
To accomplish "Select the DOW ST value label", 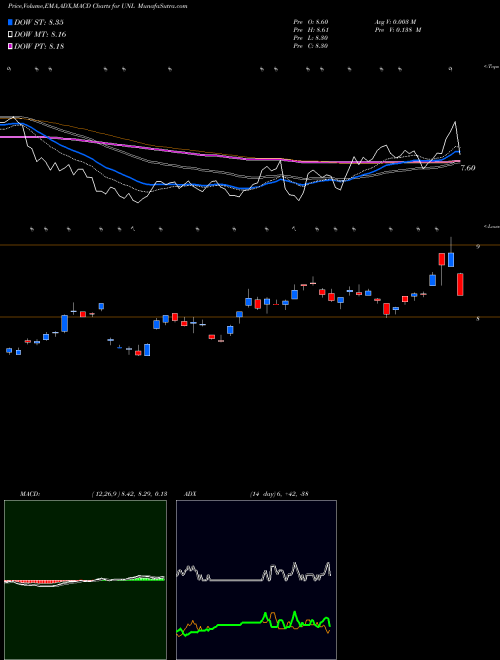I will pyautogui.click(x=39, y=22).
